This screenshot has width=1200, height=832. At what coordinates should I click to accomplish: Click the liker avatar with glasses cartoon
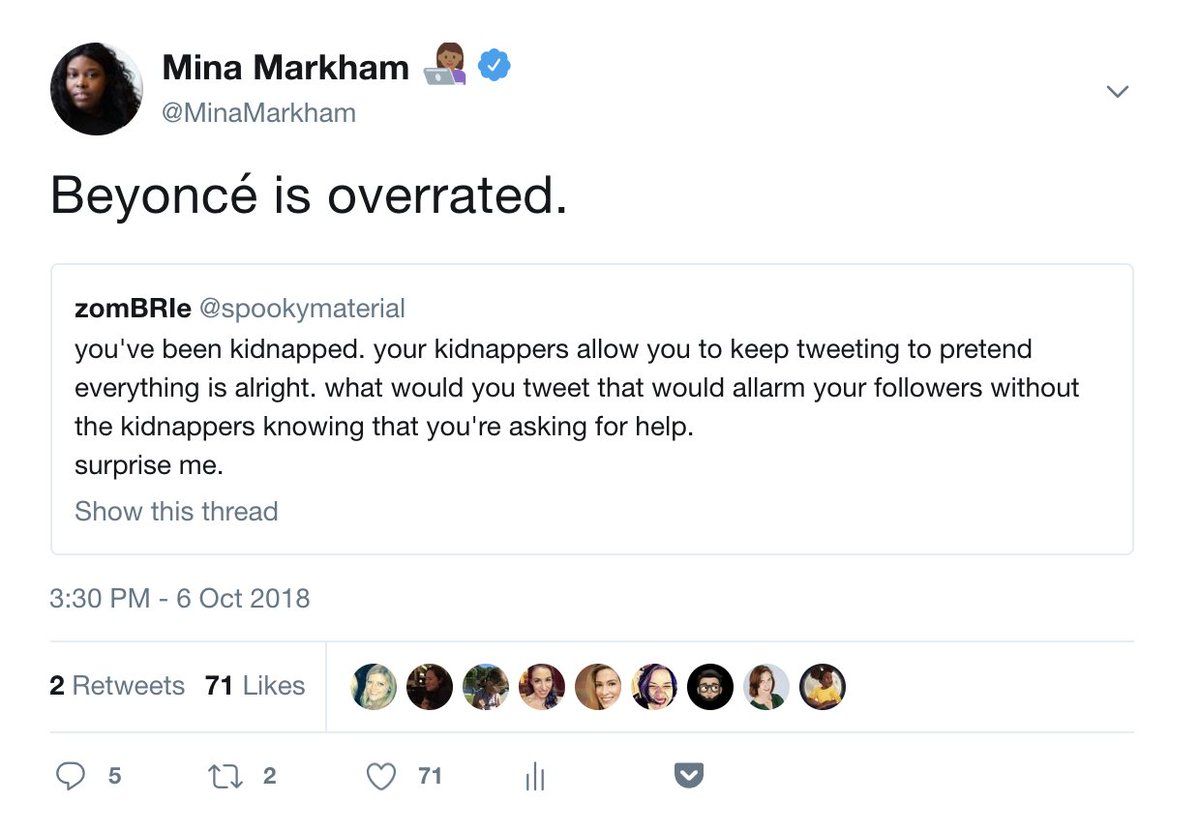pos(711,687)
